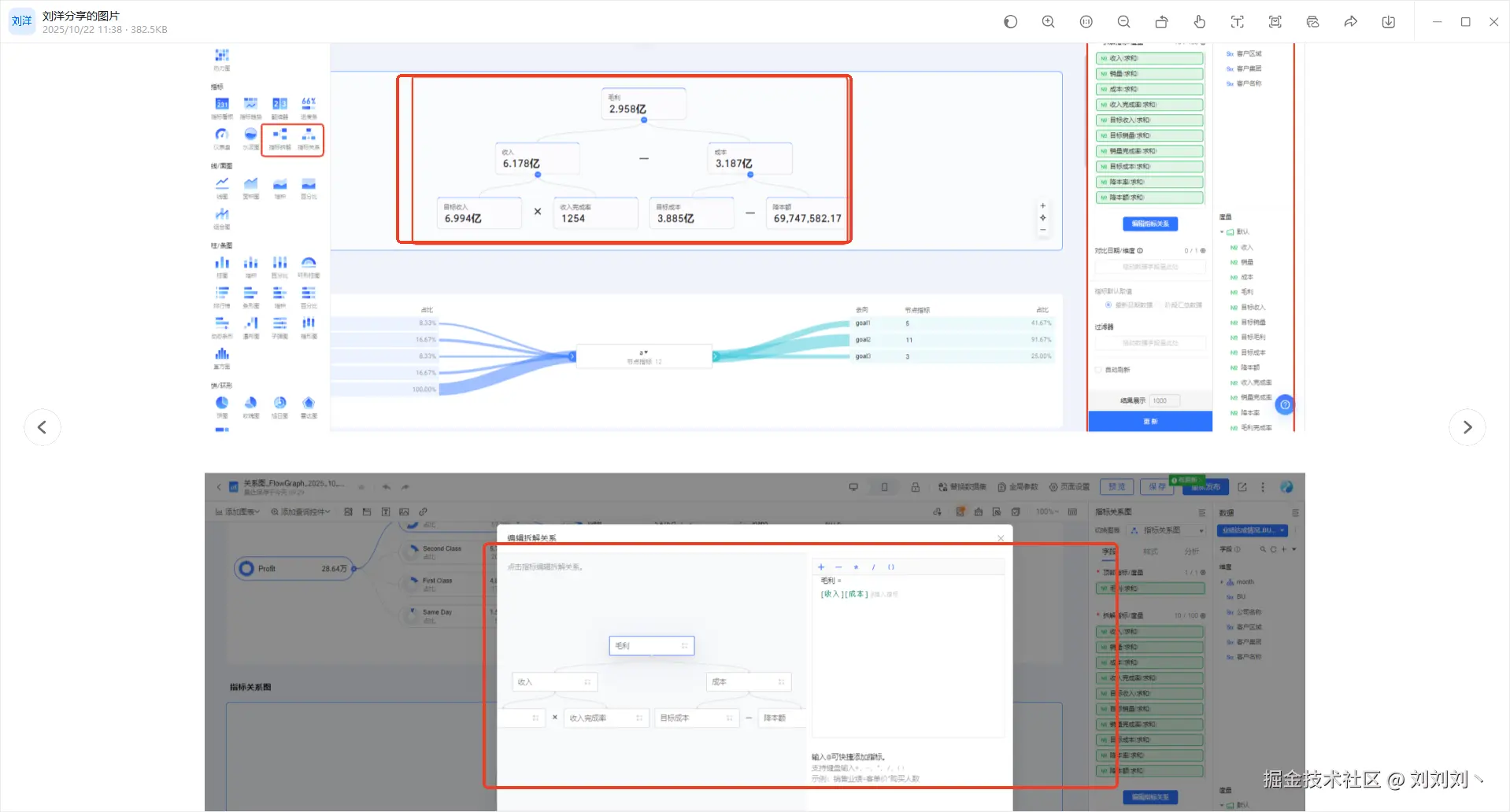The height and width of the screenshot is (812, 1510).
Task: Download the picture using the download icon
Action: pos(1388,22)
